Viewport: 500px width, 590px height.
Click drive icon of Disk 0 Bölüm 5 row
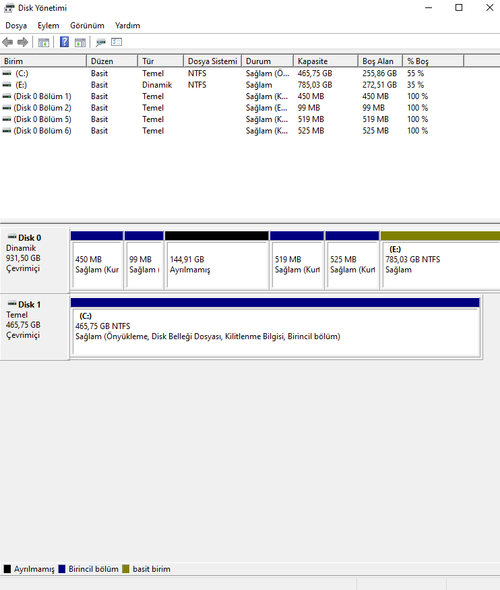[7, 119]
